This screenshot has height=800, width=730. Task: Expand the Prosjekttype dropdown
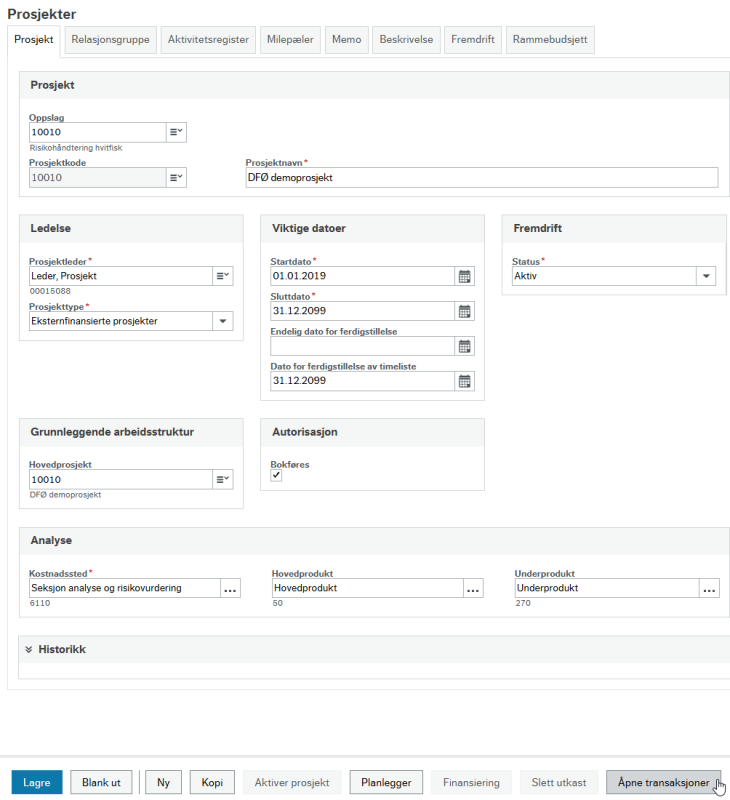pos(223,321)
